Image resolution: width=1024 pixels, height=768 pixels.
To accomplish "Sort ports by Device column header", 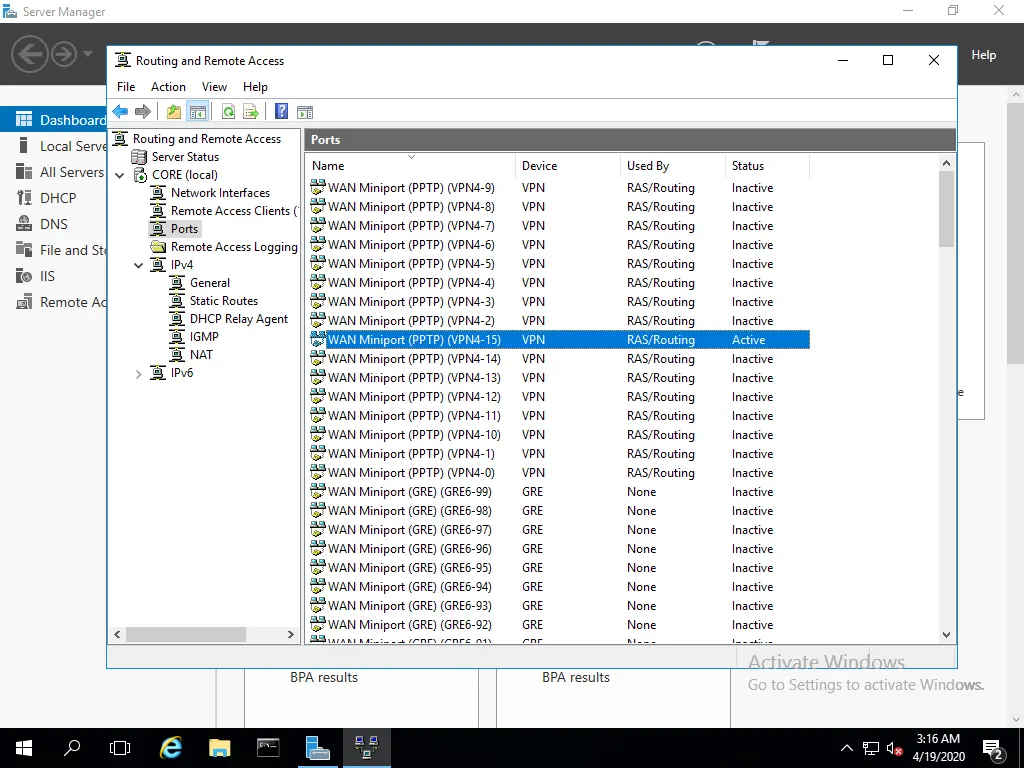I will (x=567, y=166).
